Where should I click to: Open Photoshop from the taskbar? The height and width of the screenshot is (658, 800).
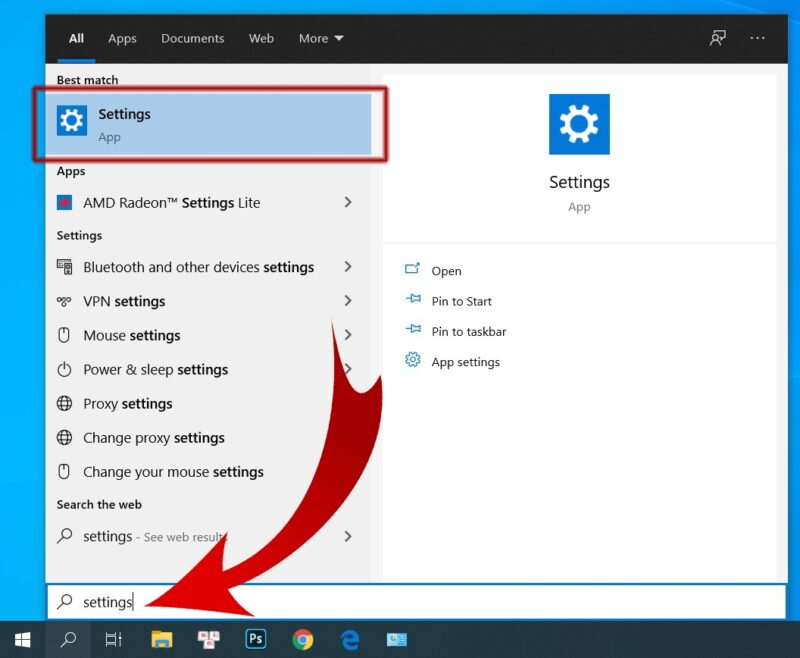(x=256, y=639)
